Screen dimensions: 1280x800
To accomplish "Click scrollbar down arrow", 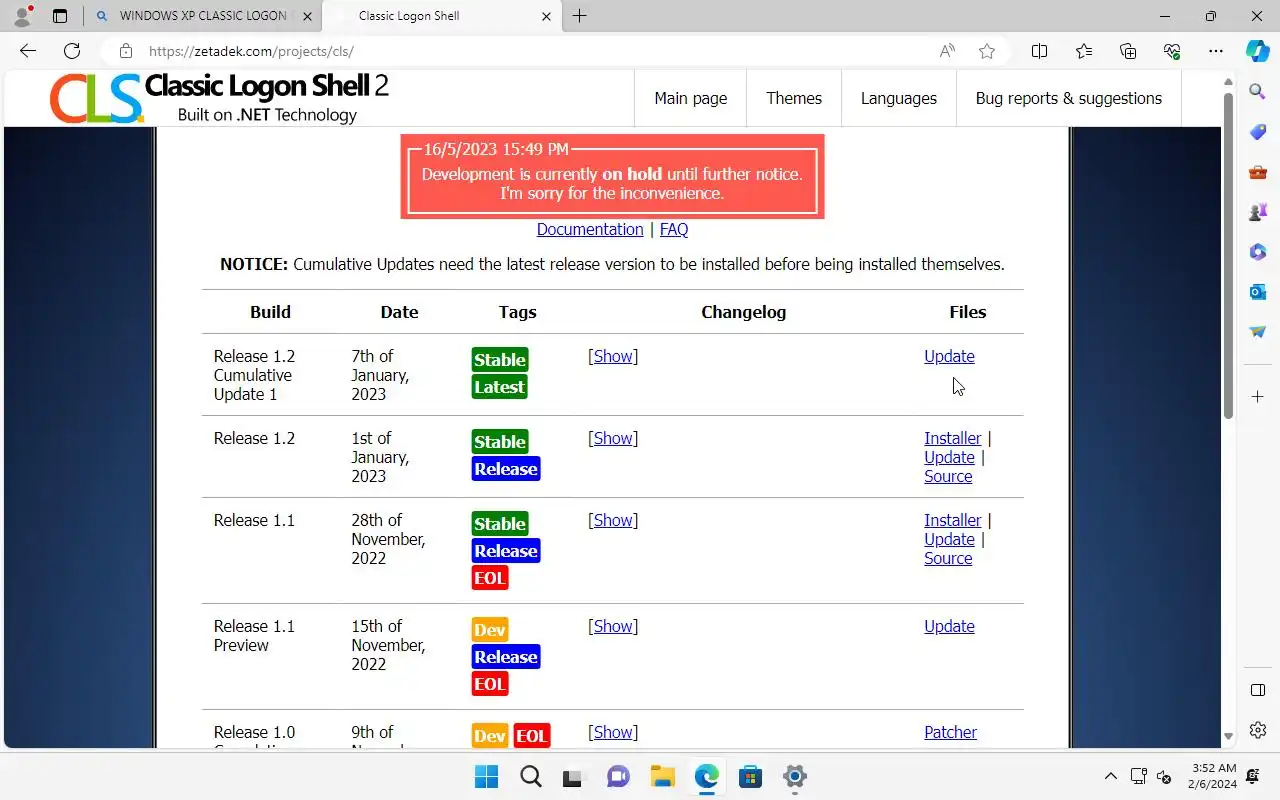I will coord(1229,737).
